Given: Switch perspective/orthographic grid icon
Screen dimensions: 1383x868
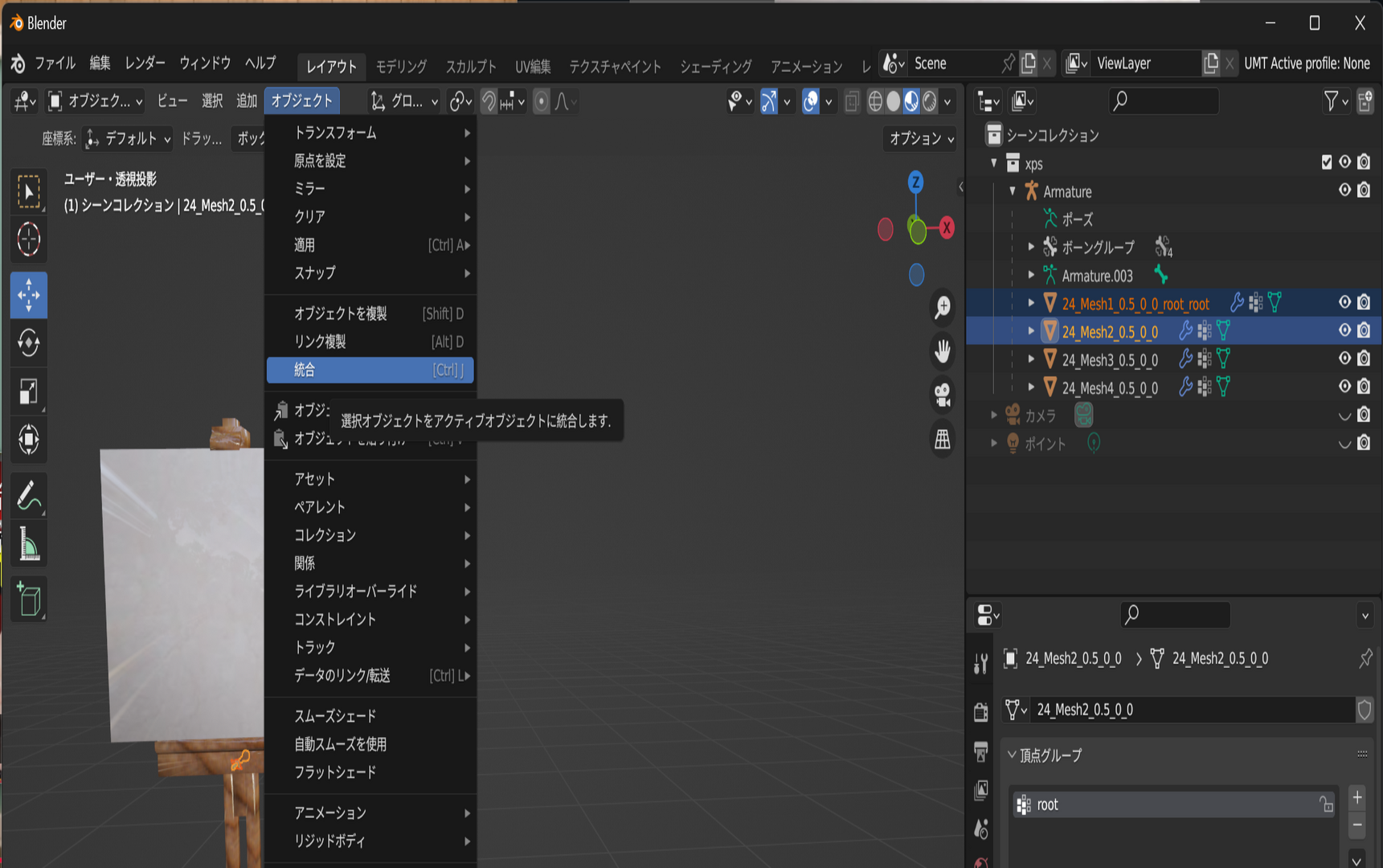Looking at the screenshot, I should pos(943,439).
